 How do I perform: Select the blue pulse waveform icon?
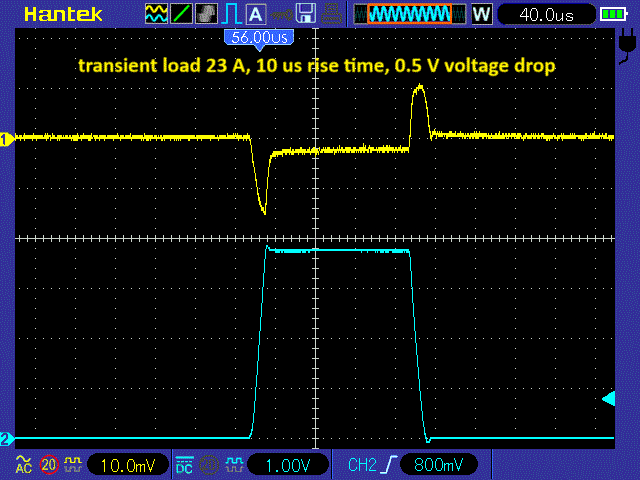pyautogui.click(x=231, y=14)
